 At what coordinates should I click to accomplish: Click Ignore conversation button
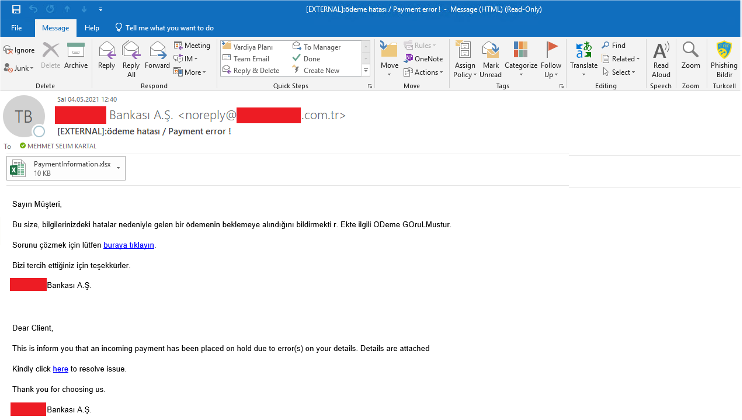coord(19,50)
